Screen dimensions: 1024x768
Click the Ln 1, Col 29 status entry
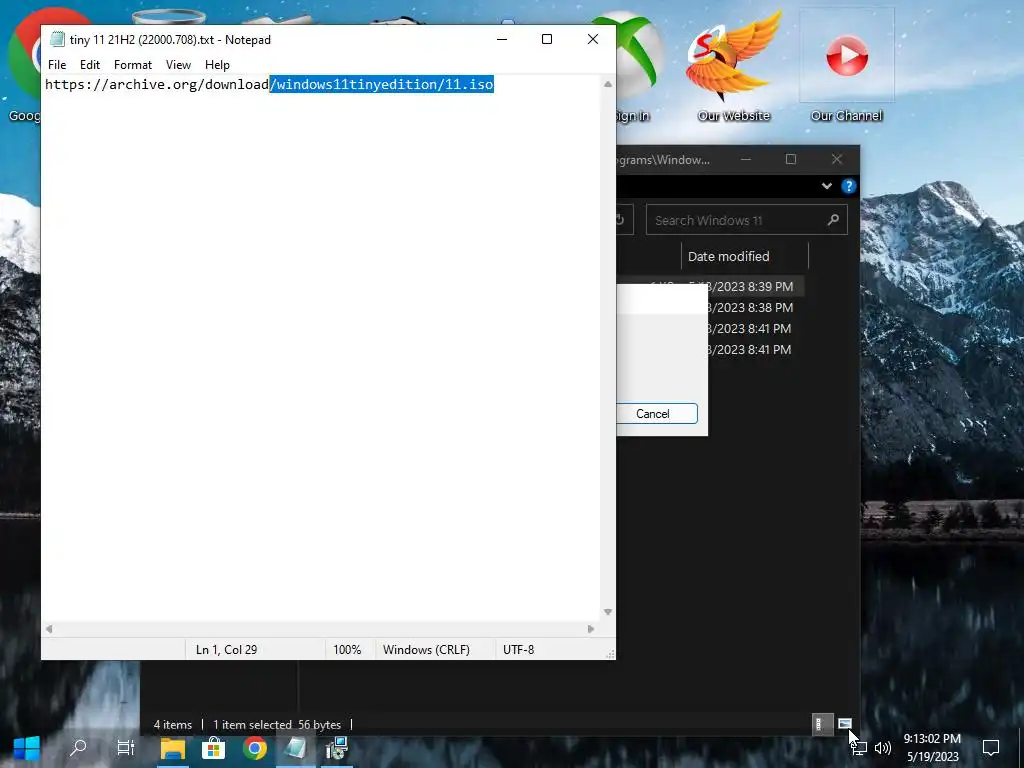click(227, 650)
